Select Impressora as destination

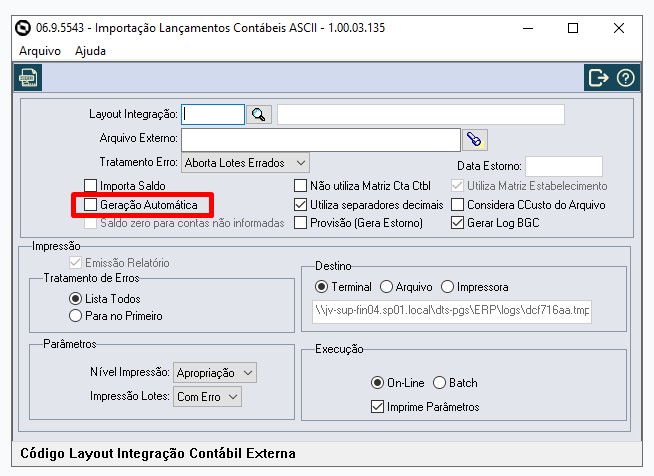click(x=448, y=287)
